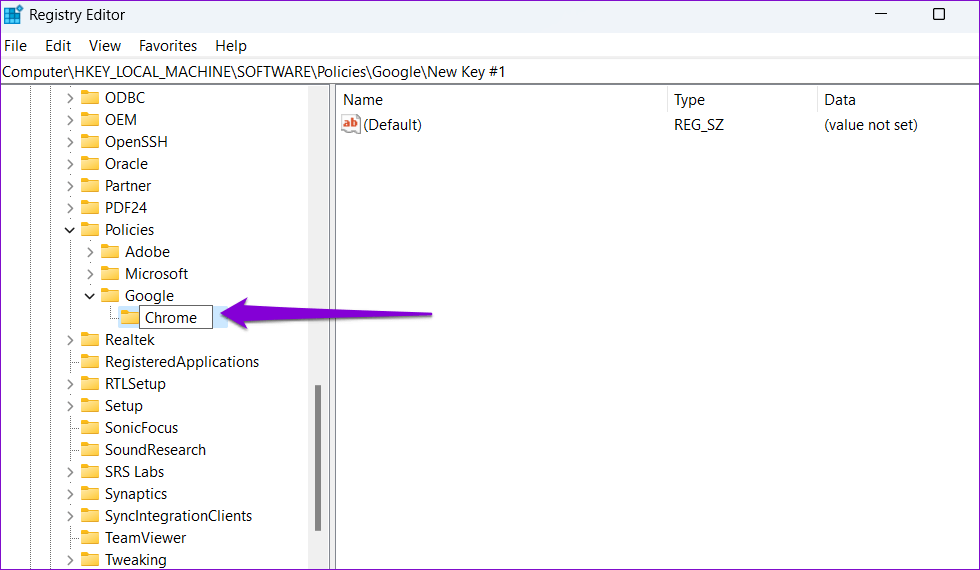
Task: Click the tree pane vertical scrollbar thumb
Action: 318,458
